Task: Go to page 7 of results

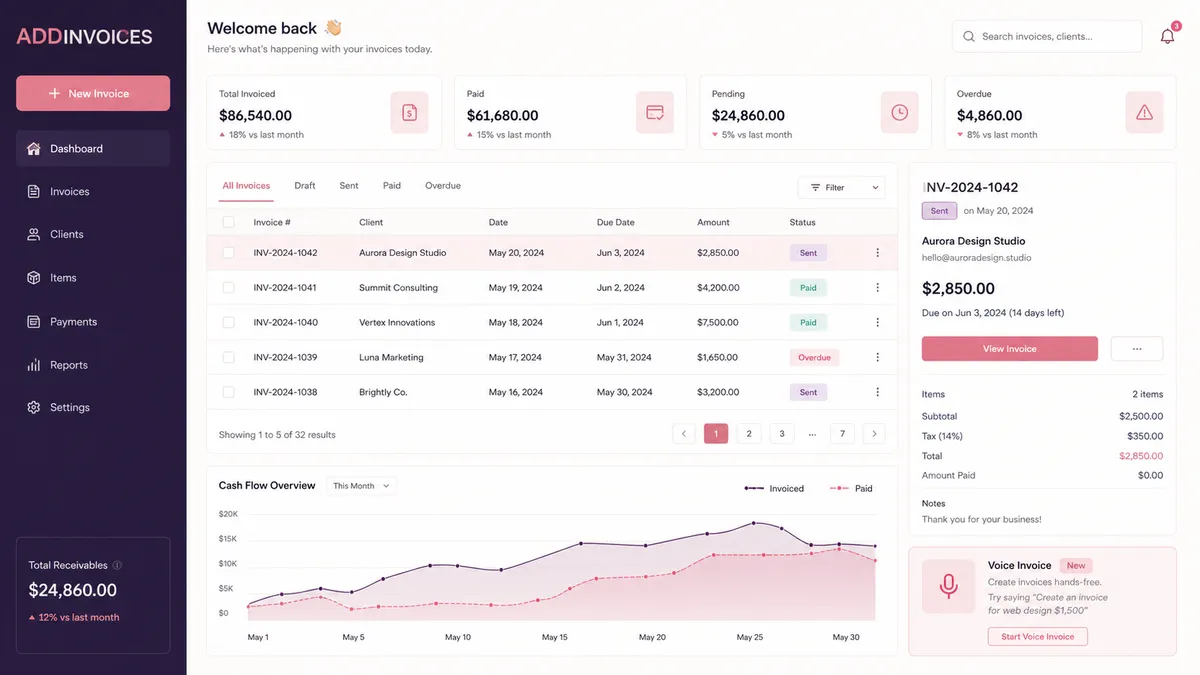Action: (x=843, y=434)
